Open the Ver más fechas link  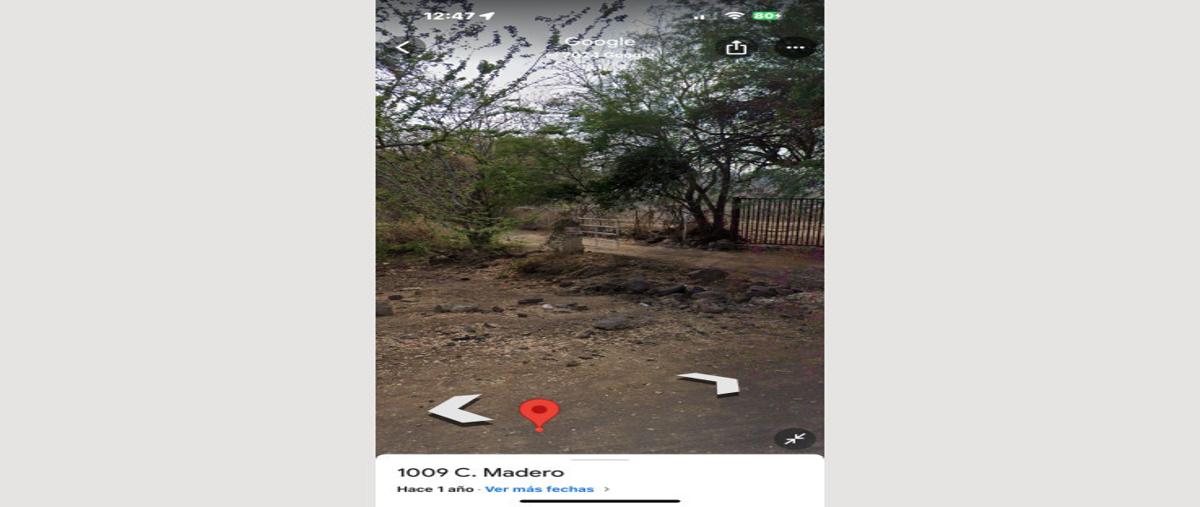click(x=539, y=489)
